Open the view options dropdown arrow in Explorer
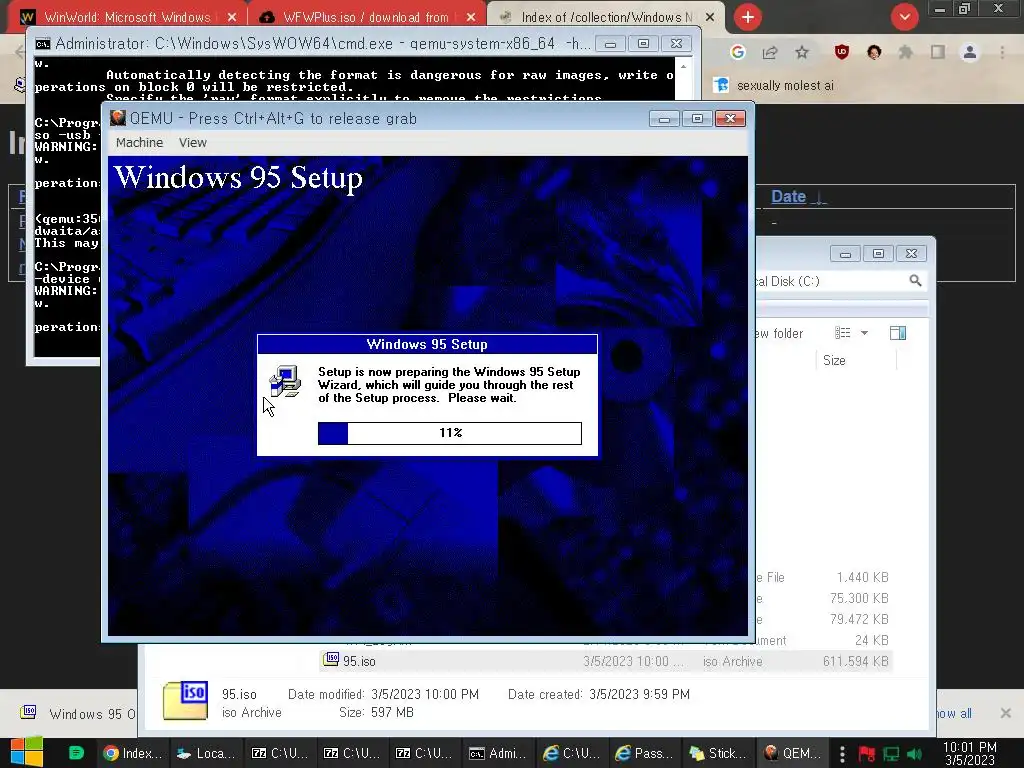 coord(864,333)
